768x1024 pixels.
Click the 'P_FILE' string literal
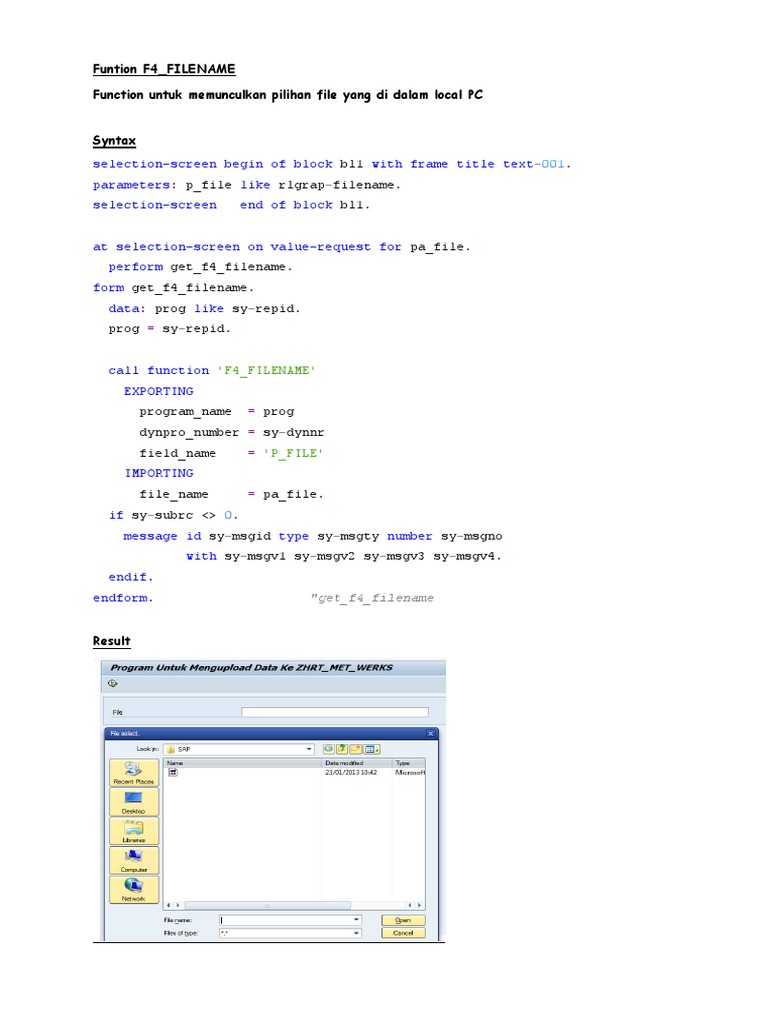[293, 453]
